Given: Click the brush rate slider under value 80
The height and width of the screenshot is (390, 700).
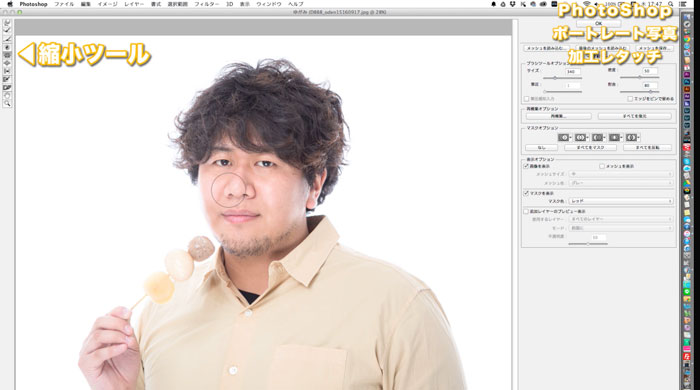Looking at the screenshot, I should 639,91.
